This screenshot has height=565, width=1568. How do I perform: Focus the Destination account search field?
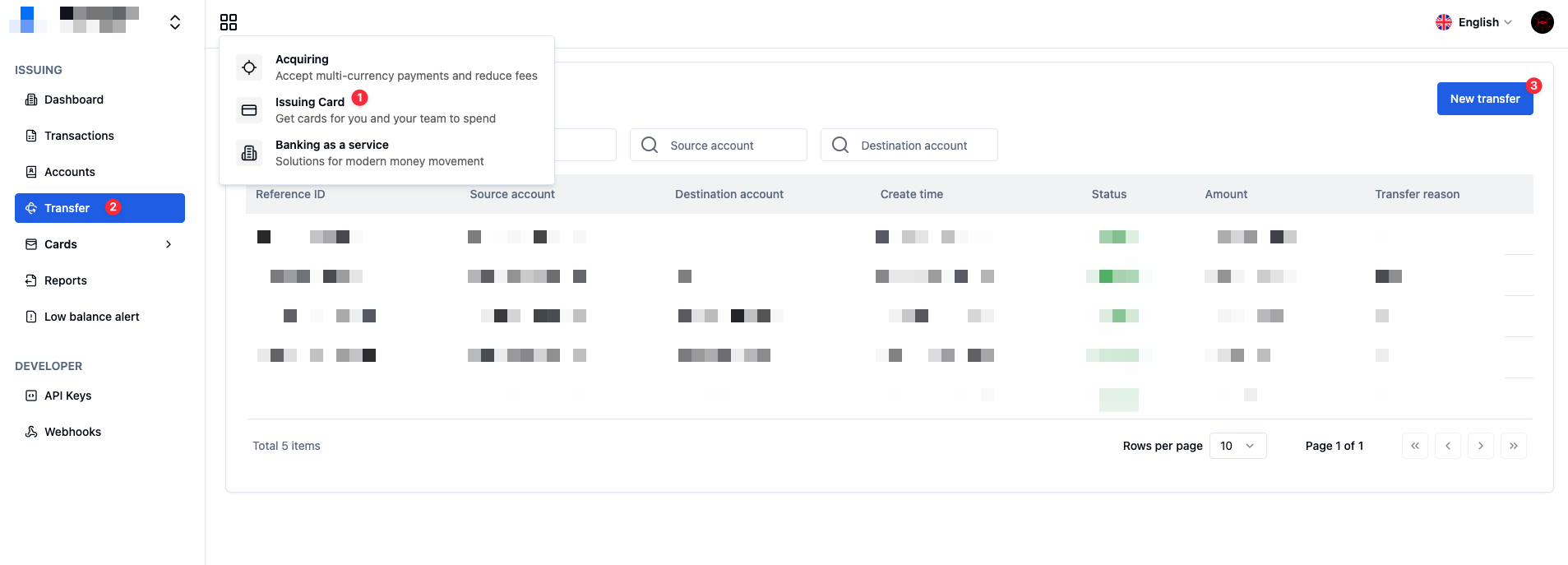pos(909,145)
